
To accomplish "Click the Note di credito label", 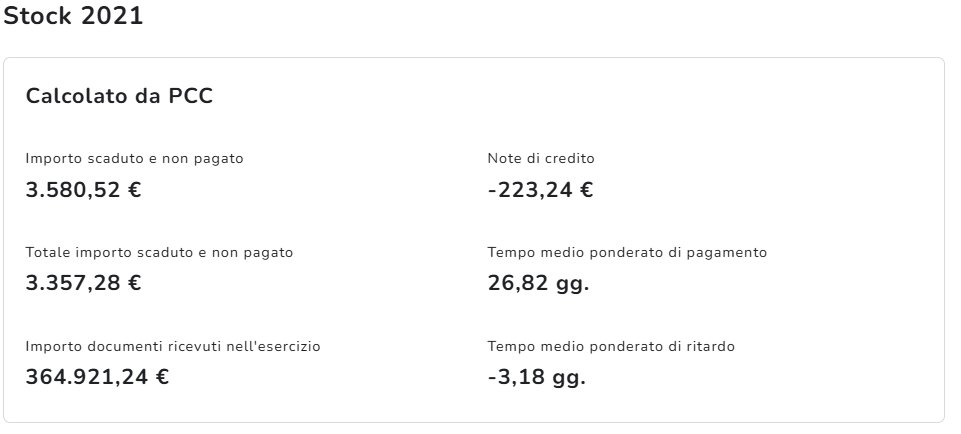I will pyautogui.click(x=541, y=159).
